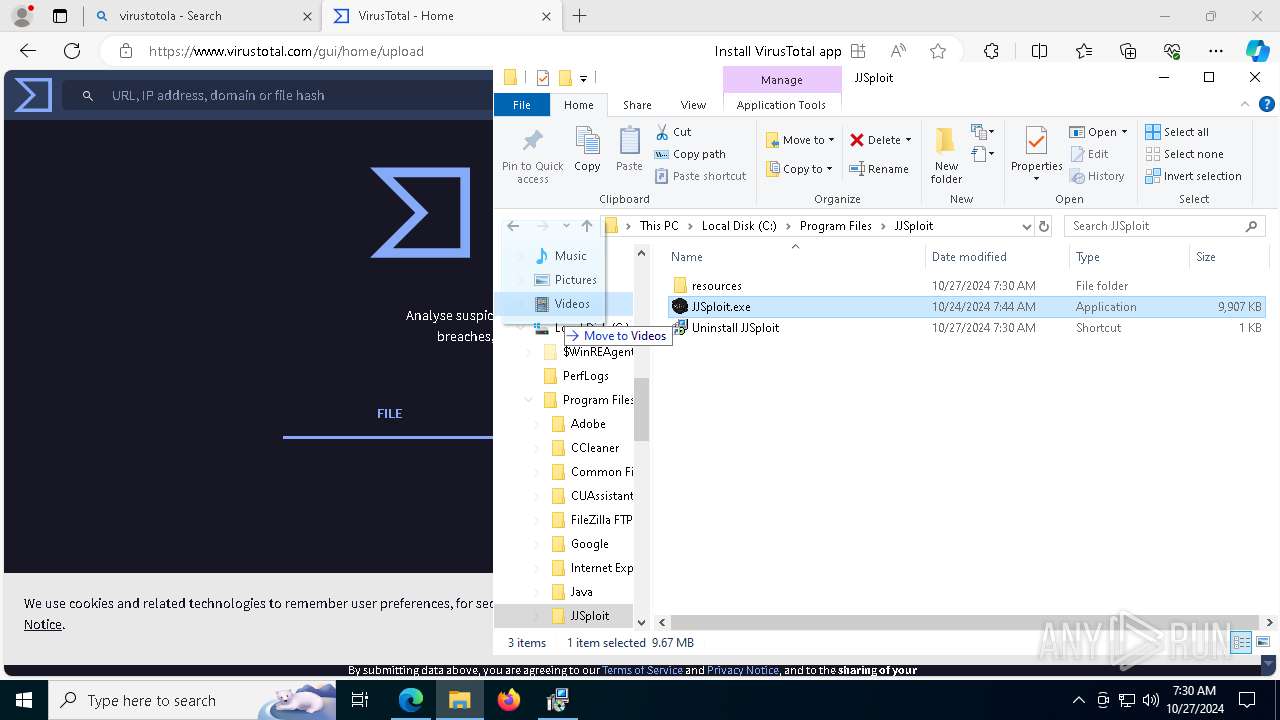
Task: Select Uninstall JJSploit shortcut
Action: click(x=735, y=328)
